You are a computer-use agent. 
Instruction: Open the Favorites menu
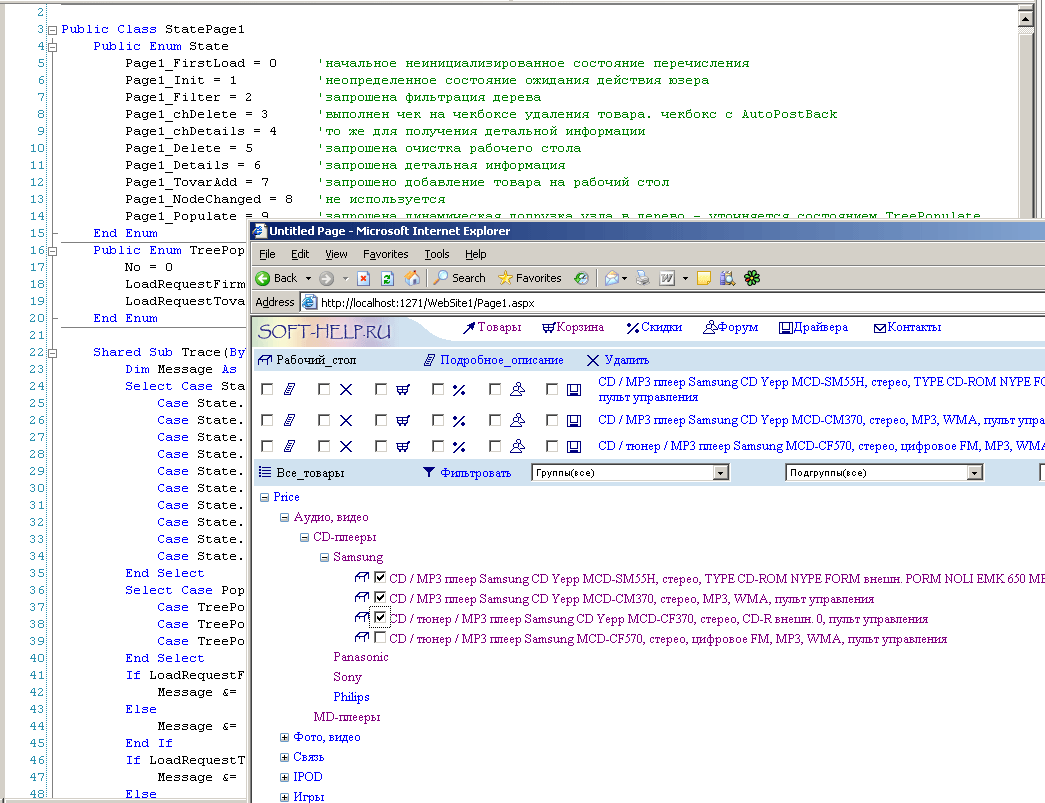pos(385,254)
